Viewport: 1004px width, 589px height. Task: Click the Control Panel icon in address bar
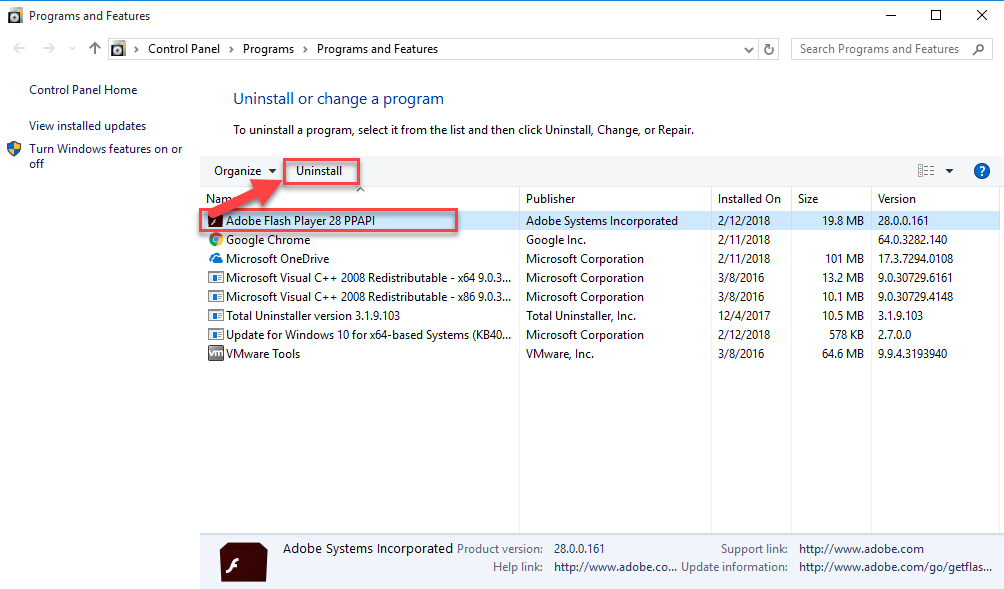tap(118, 49)
